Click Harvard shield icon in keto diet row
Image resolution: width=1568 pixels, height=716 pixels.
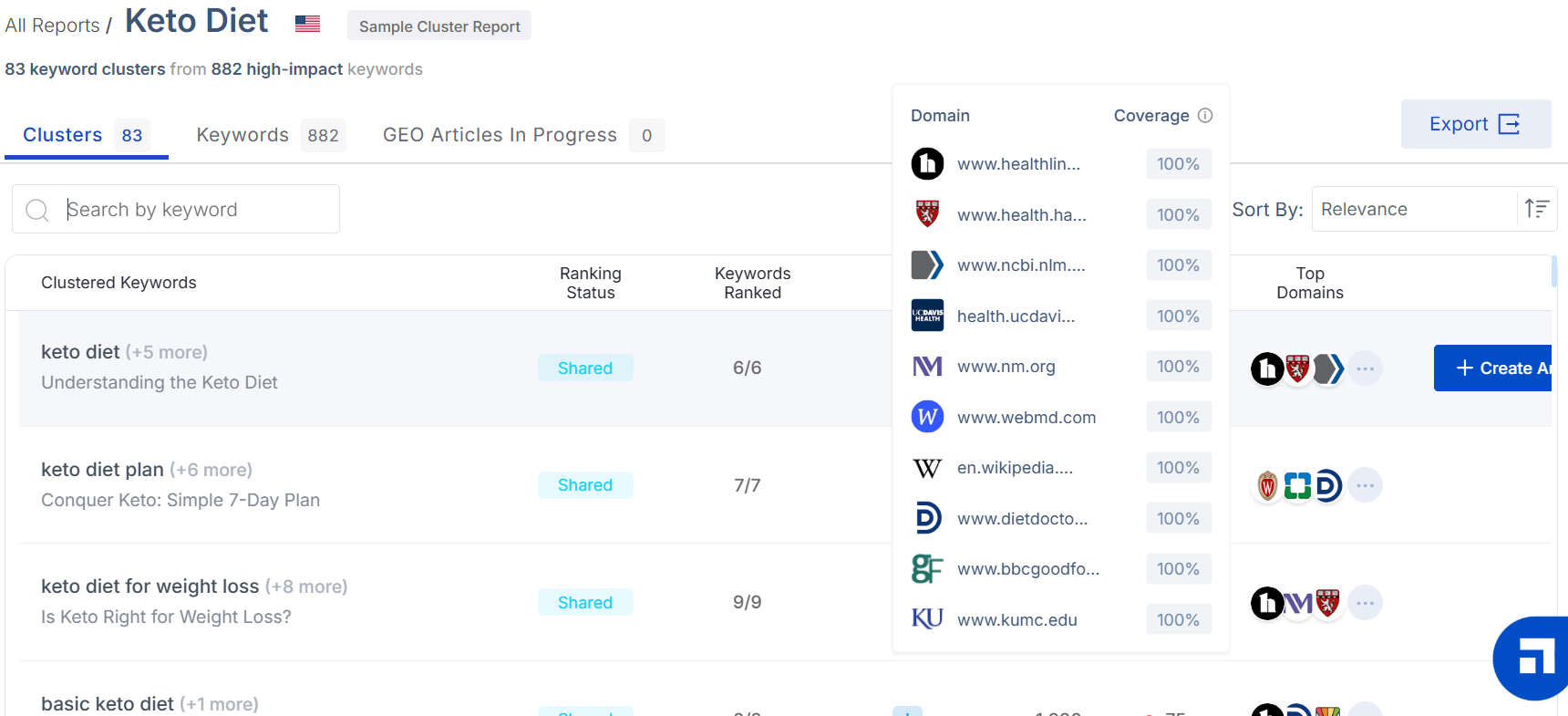pyautogui.click(x=1298, y=368)
